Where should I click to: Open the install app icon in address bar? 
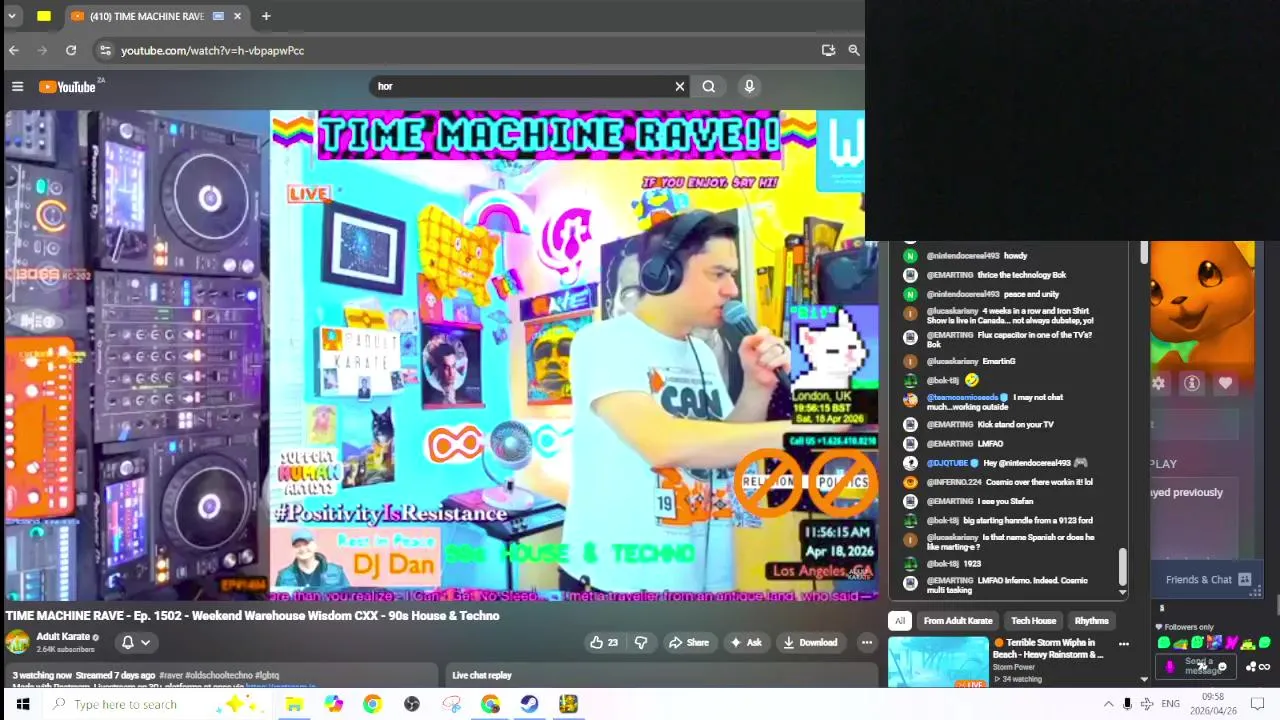[828, 50]
